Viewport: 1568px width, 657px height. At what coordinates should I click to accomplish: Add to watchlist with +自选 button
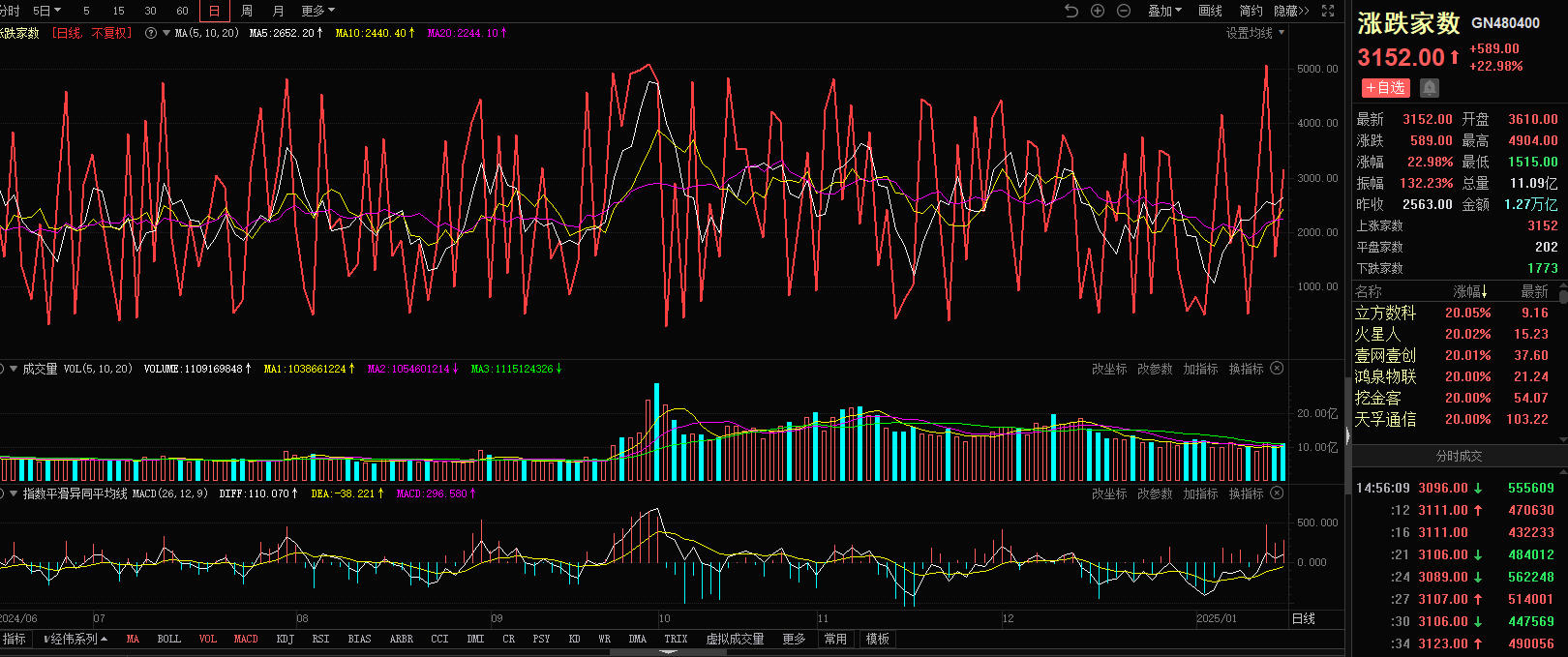1385,88
